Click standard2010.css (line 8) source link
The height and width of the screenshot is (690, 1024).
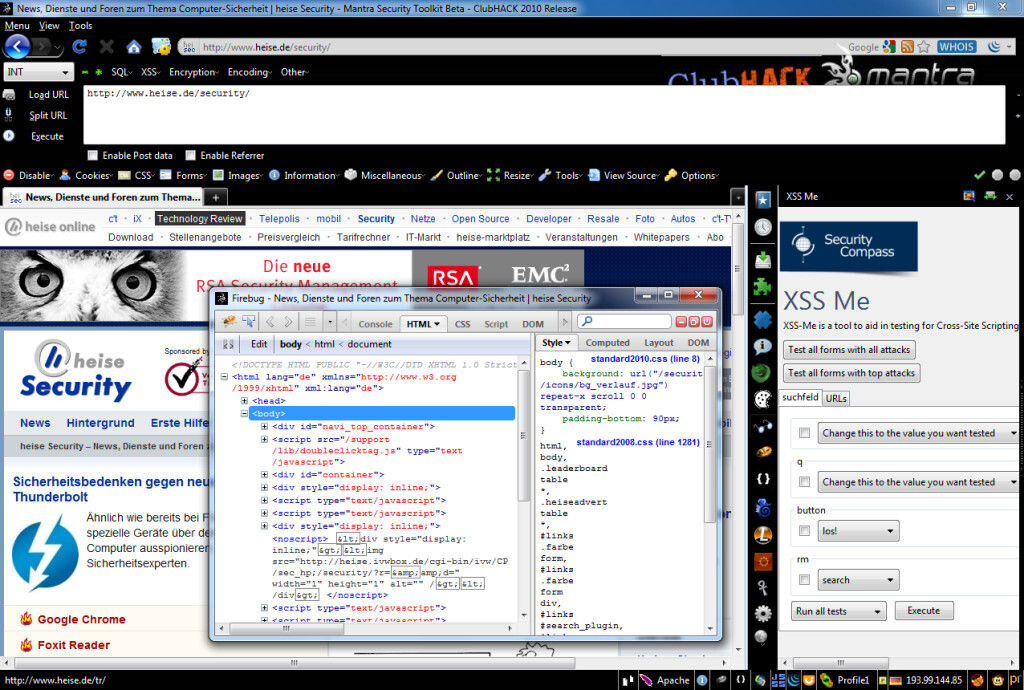click(645, 358)
